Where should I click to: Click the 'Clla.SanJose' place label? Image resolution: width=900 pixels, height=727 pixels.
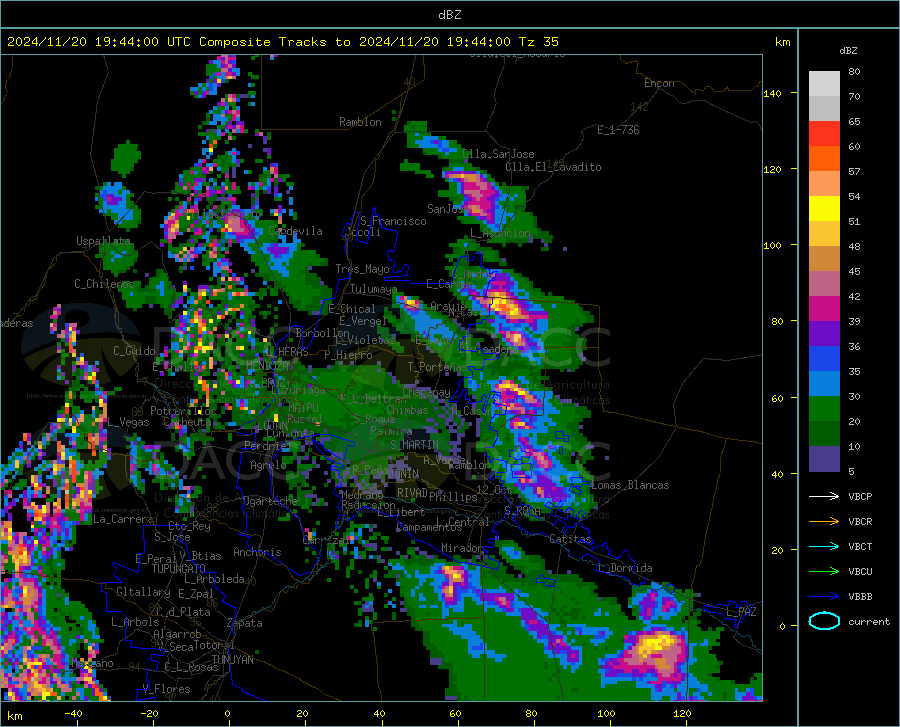point(498,154)
